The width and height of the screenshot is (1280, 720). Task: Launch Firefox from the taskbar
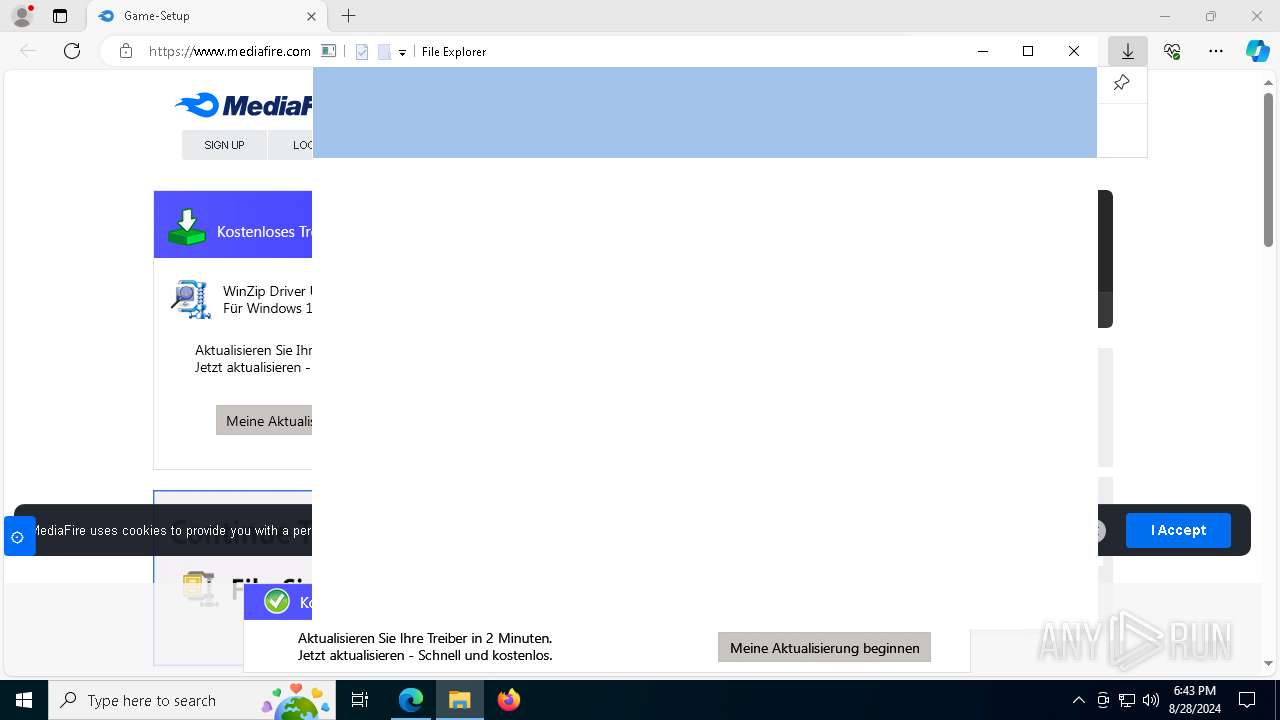coord(508,700)
